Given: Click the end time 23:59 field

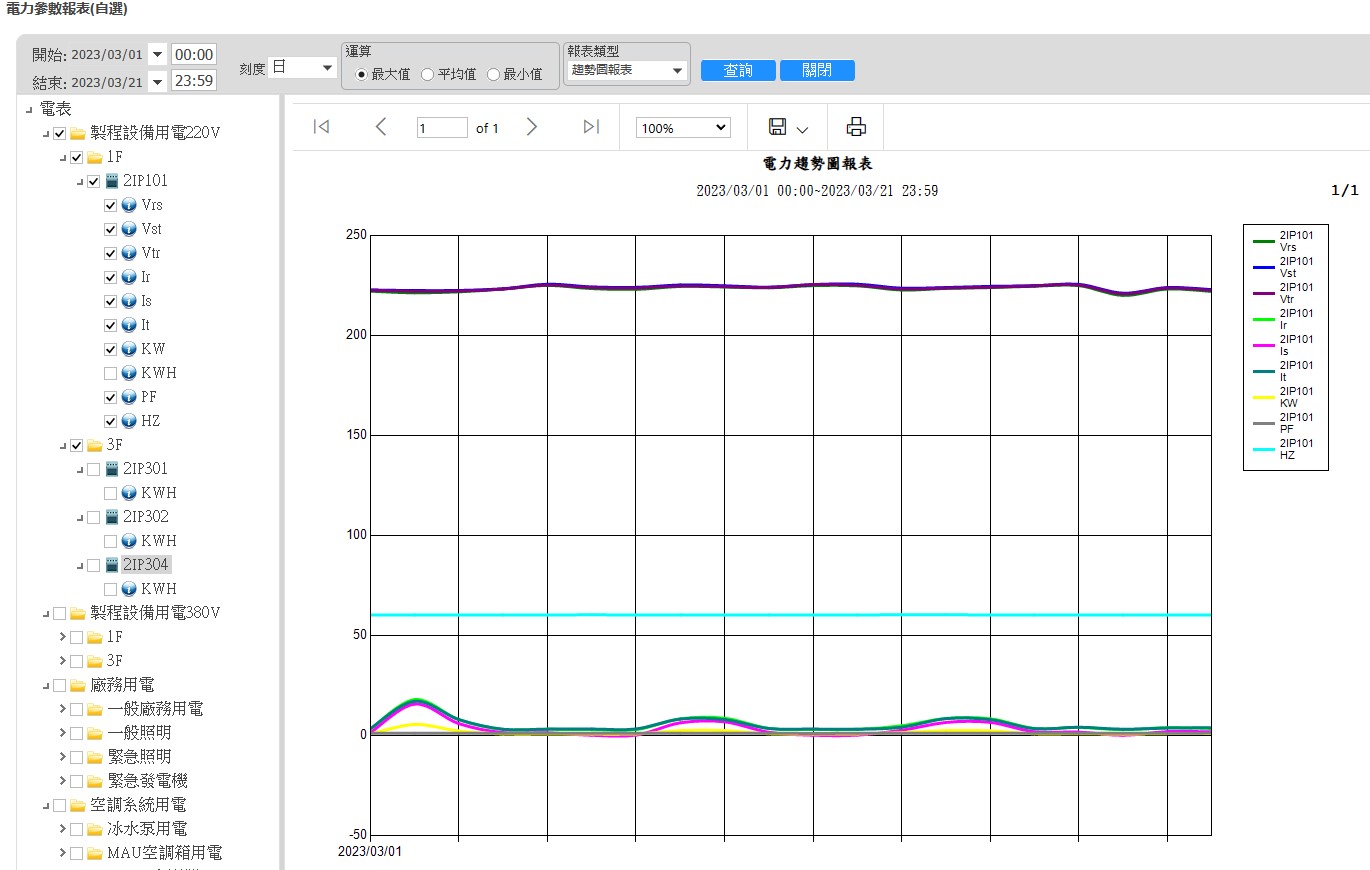Looking at the screenshot, I should click(193, 81).
